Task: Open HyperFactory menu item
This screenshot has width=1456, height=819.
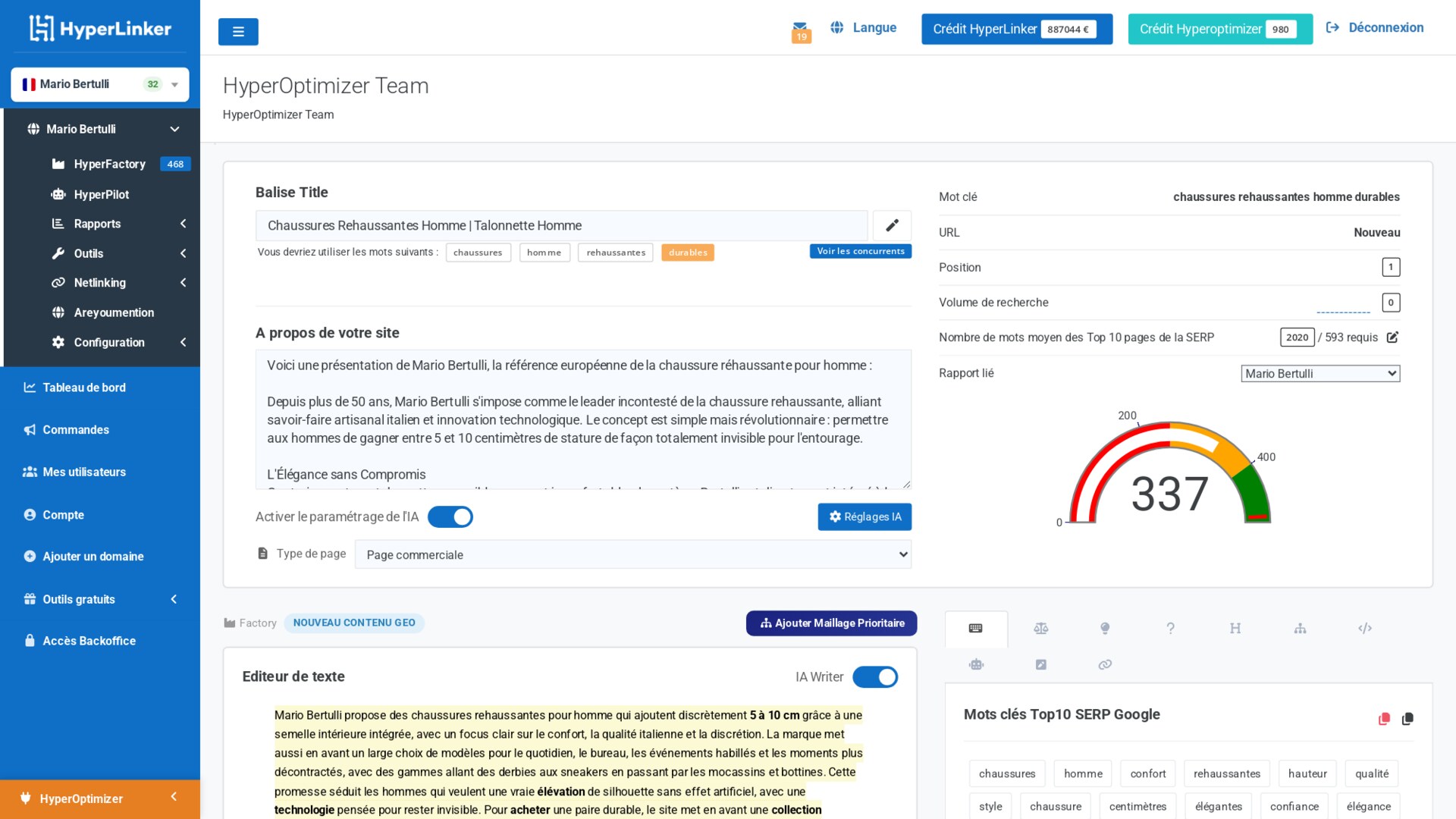Action: pyautogui.click(x=110, y=164)
